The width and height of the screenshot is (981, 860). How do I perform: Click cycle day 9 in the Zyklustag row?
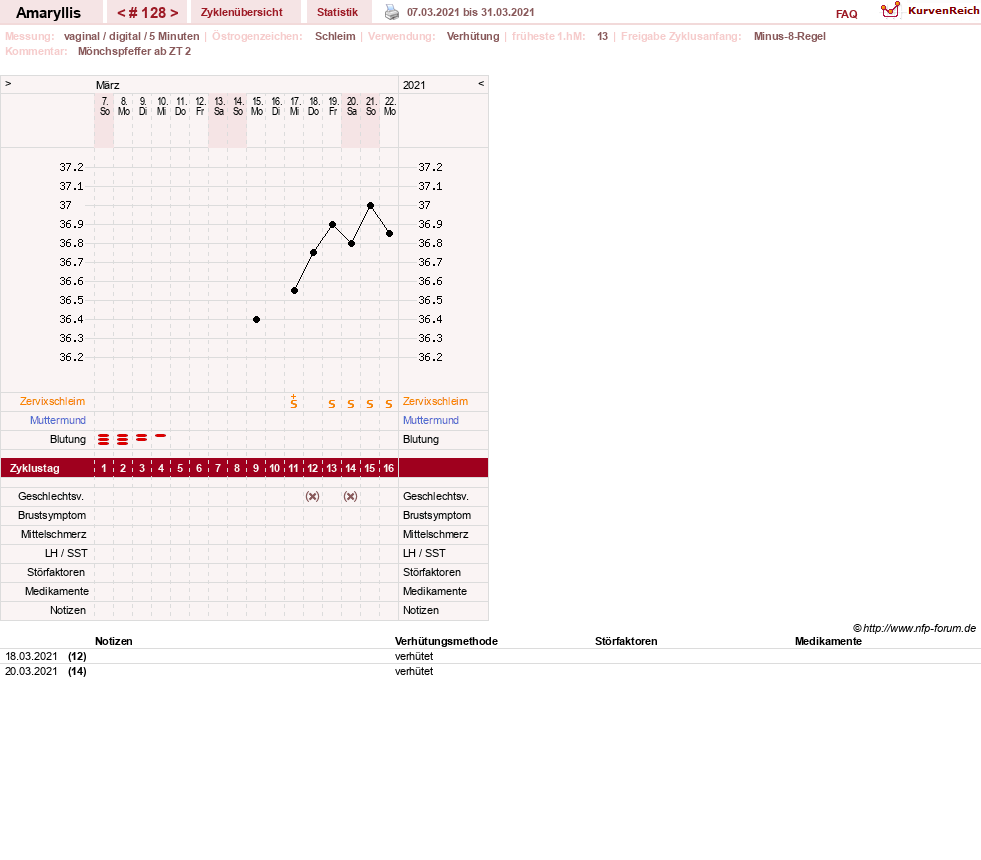click(x=256, y=468)
